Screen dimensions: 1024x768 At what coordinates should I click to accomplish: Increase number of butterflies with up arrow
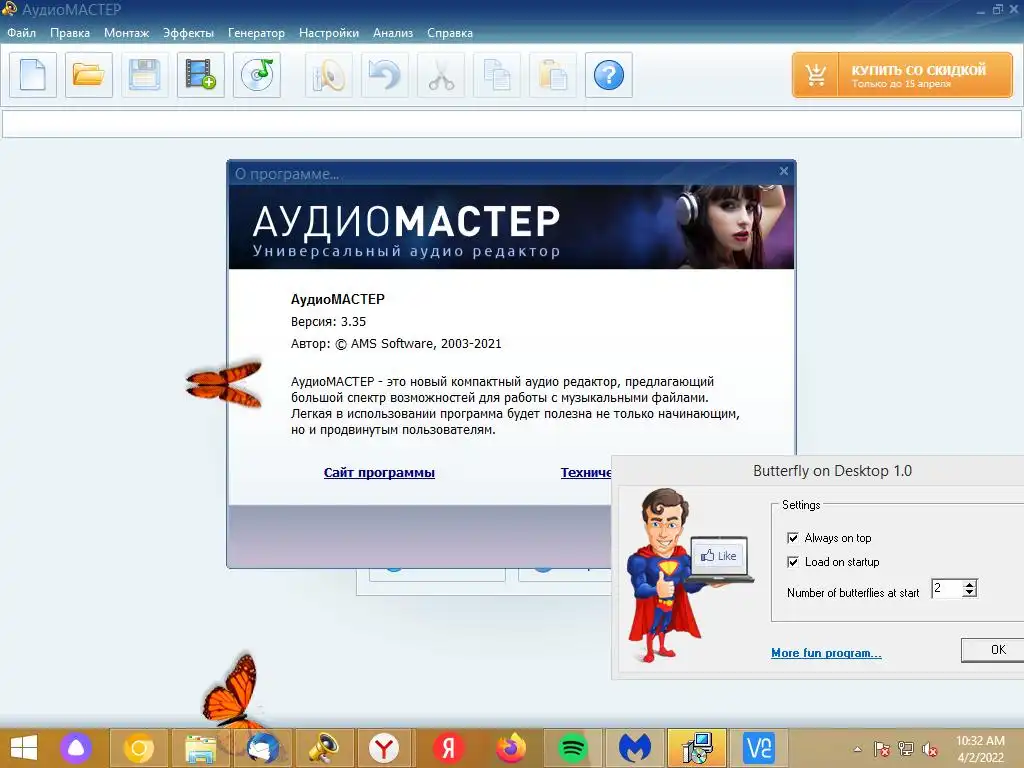coord(970,584)
